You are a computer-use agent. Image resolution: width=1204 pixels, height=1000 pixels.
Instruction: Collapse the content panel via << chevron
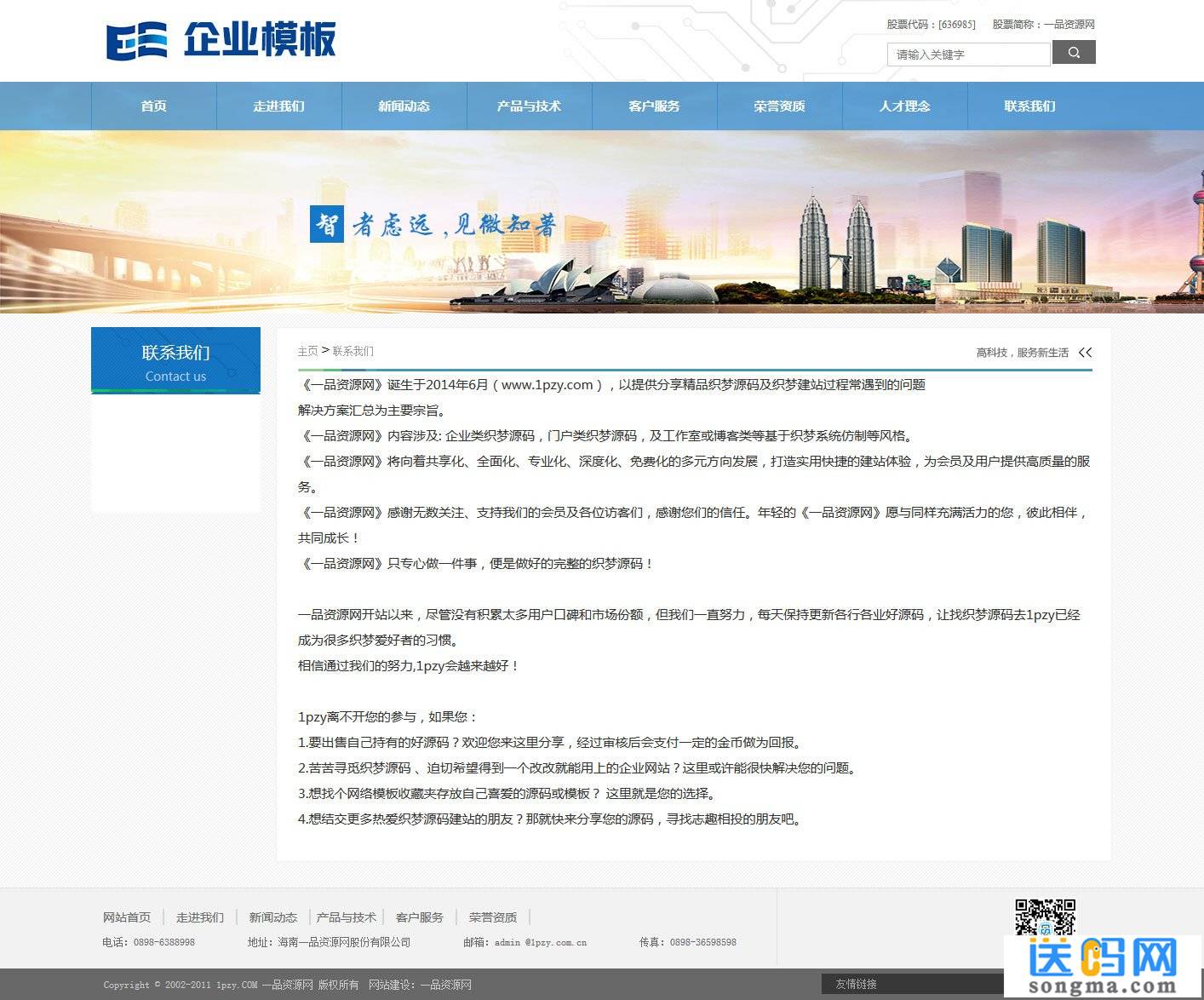point(1084,351)
